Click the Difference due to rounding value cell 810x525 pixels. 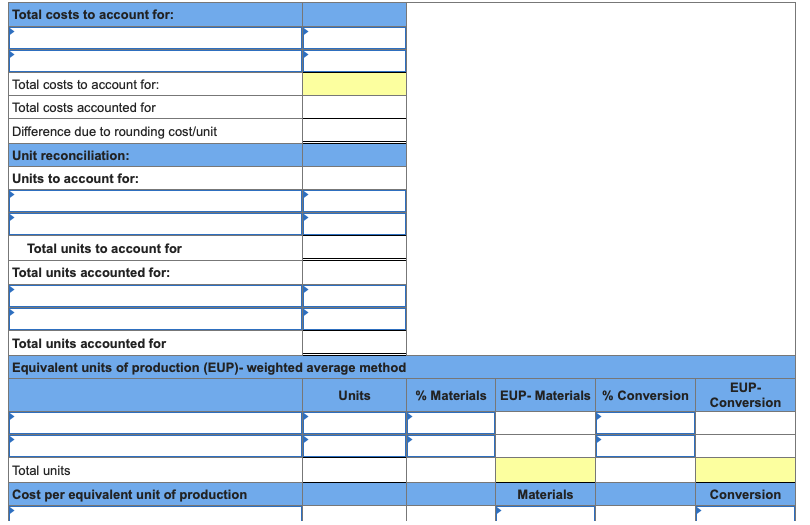point(354,131)
